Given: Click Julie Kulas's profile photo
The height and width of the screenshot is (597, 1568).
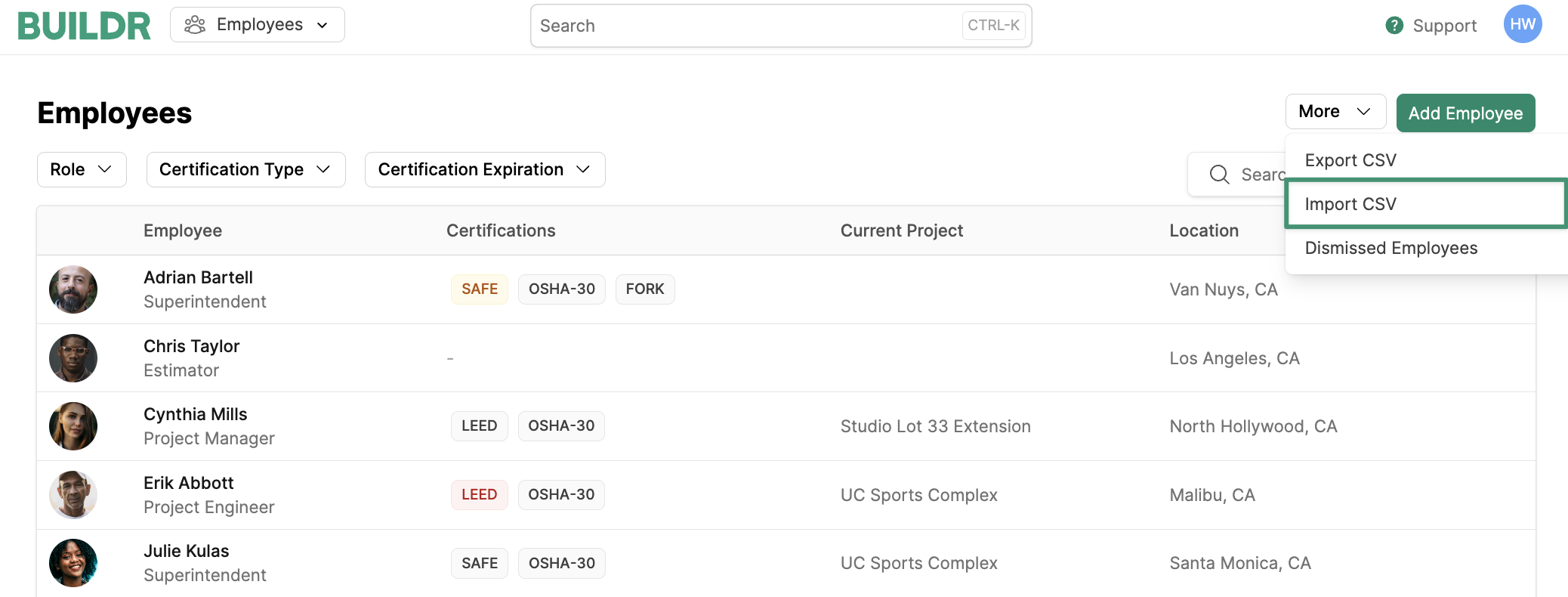Looking at the screenshot, I should coord(73,563).
